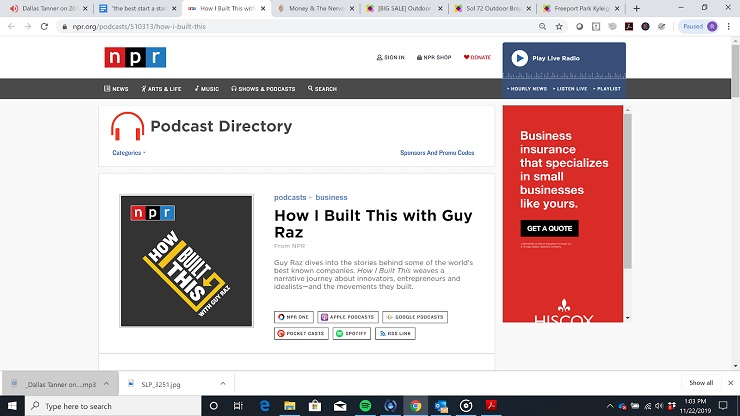Open the Chrome three-dot menu
Image resolution: width=740 pixels, height=416 pixels.
click(x=729, y=26)
